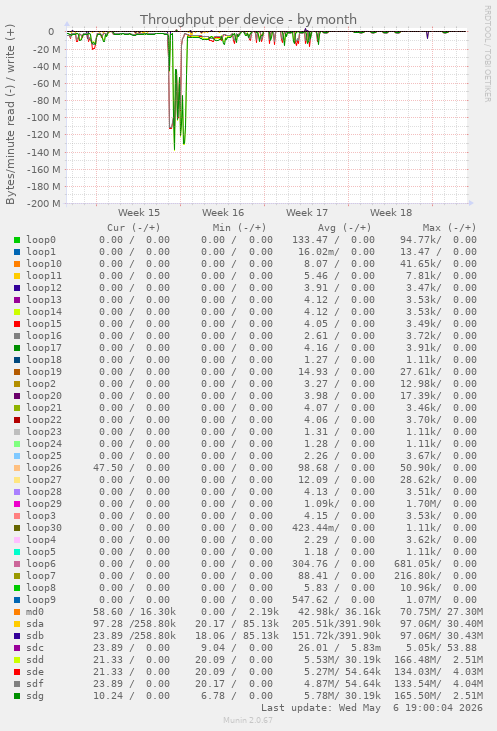Click the '216.80k/' max value for loop7

[418, 576]
